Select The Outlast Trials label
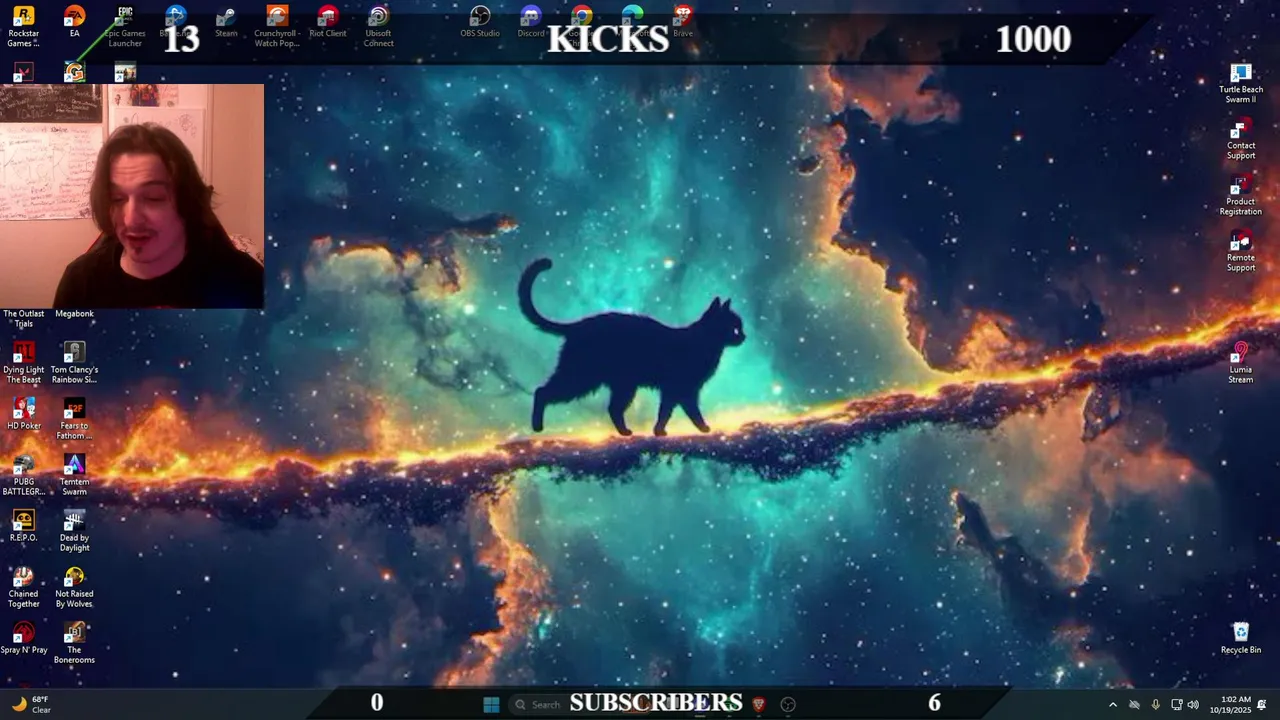1280x720 pixels. click(23, 318)
